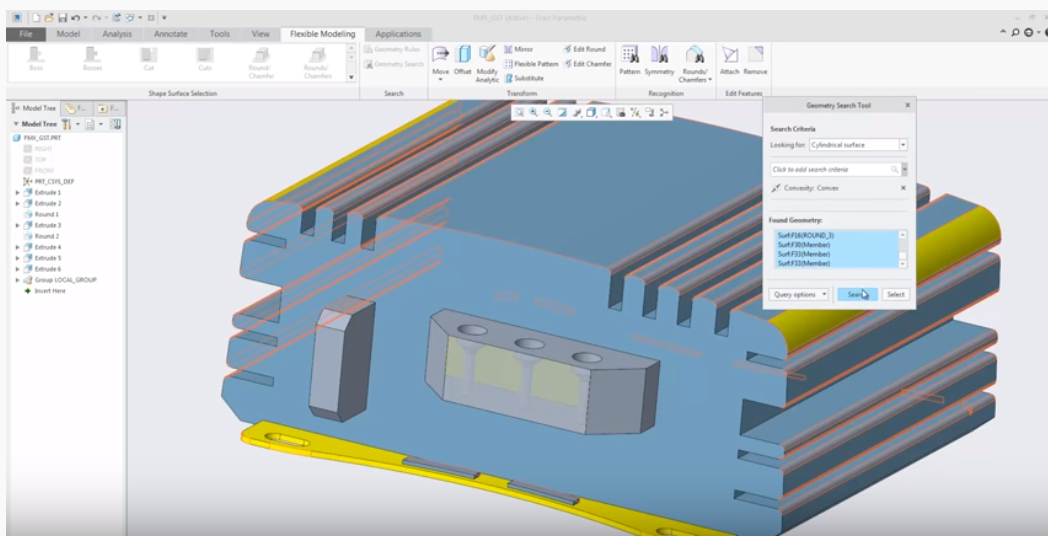Click the Move tool icon
Screen dimensions: 1048x536
(440, 57)
